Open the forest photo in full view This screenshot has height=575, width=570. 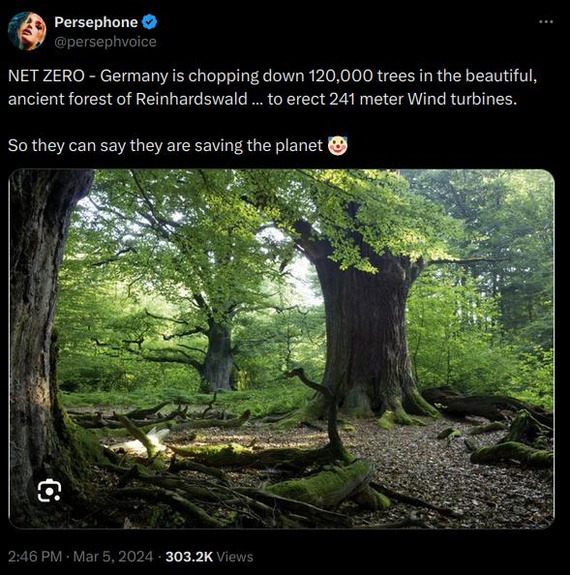pyautogui.click(x=281, y=349)
